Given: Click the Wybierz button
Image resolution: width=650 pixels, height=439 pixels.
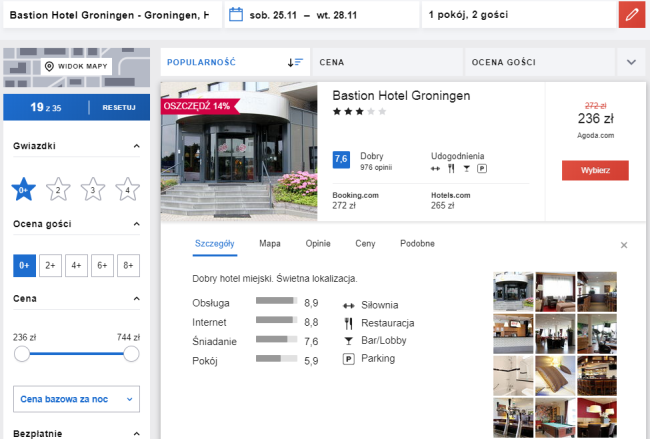Looking at the screenshot, I should 595,170.
